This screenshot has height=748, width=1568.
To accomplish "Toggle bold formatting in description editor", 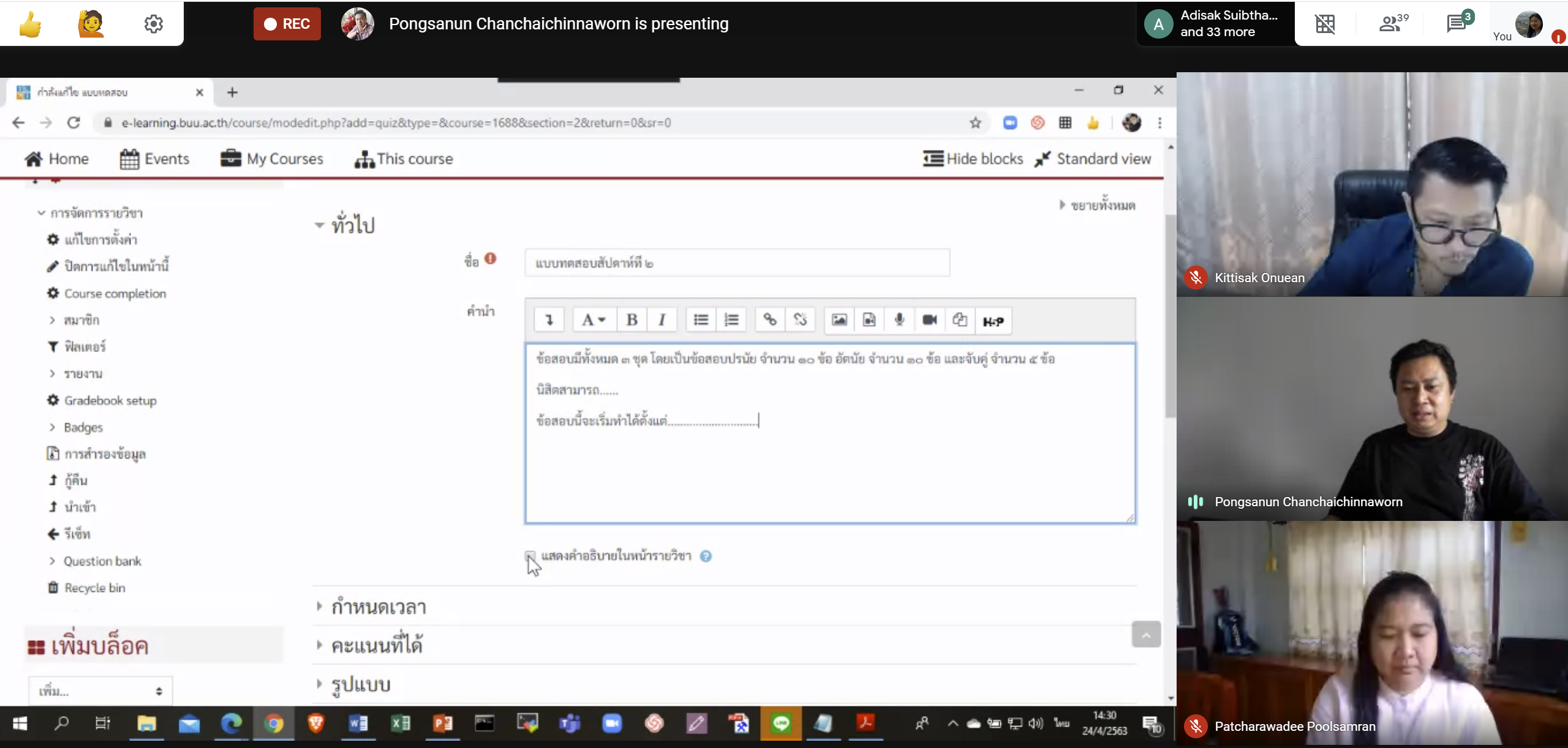I will point(631,320).
